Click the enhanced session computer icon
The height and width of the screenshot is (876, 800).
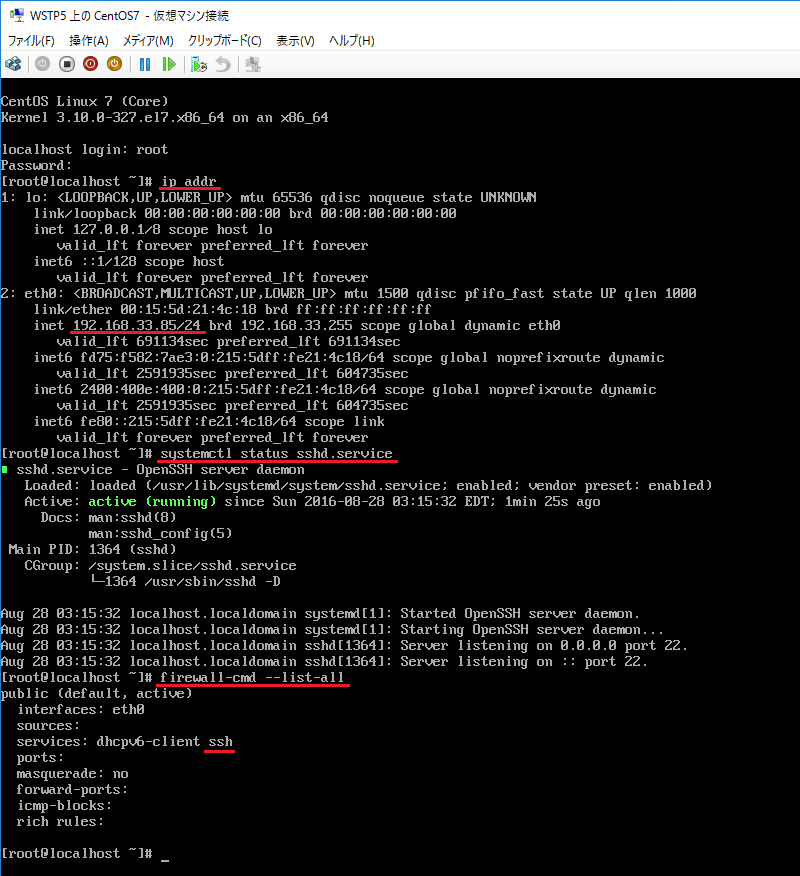tap(253, 64)
